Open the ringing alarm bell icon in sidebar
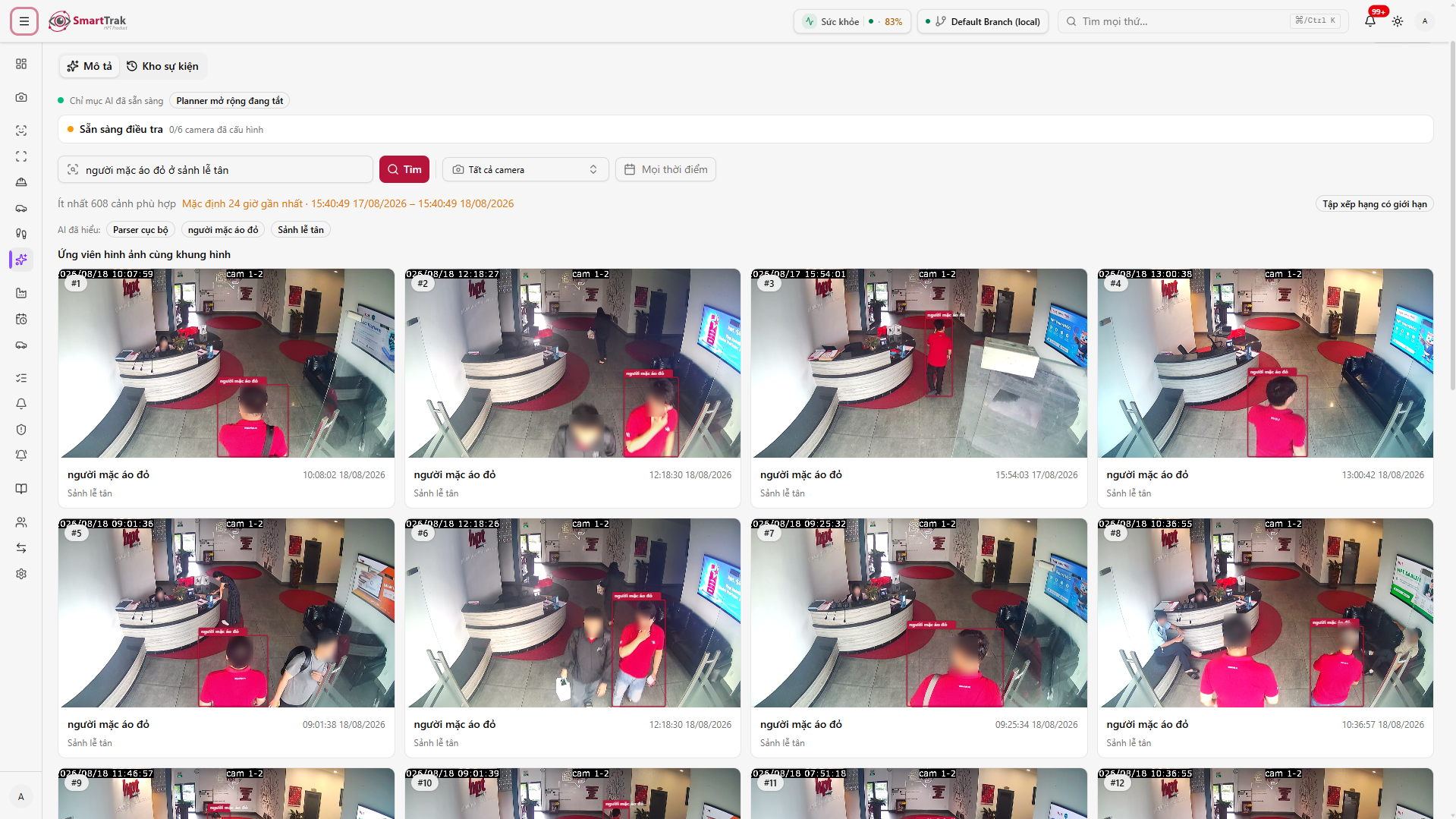 [x=21, y=455]
